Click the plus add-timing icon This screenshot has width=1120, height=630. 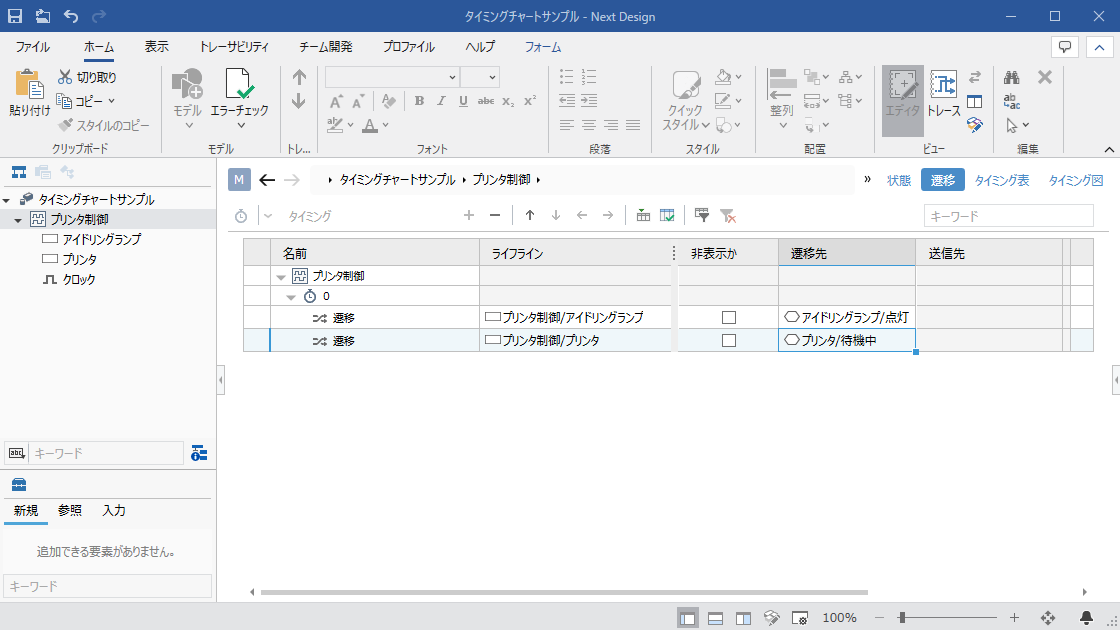click(469, 215)
